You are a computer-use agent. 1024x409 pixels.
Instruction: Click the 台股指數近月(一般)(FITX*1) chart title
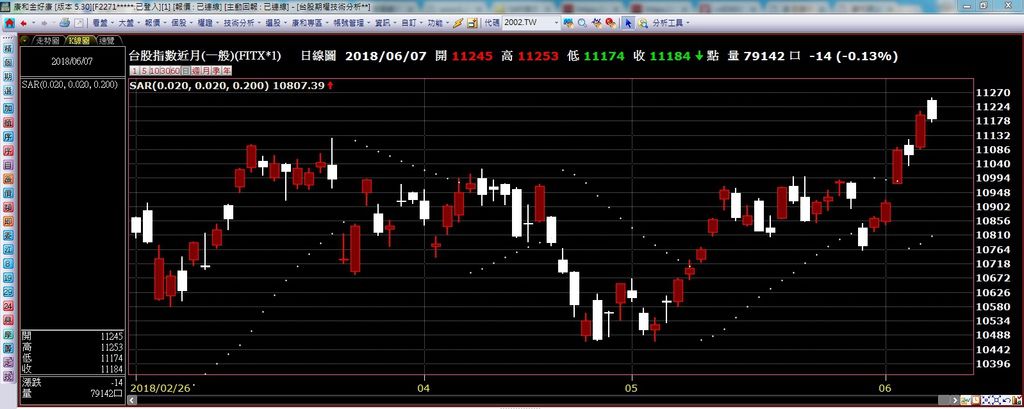pos(205,56)
